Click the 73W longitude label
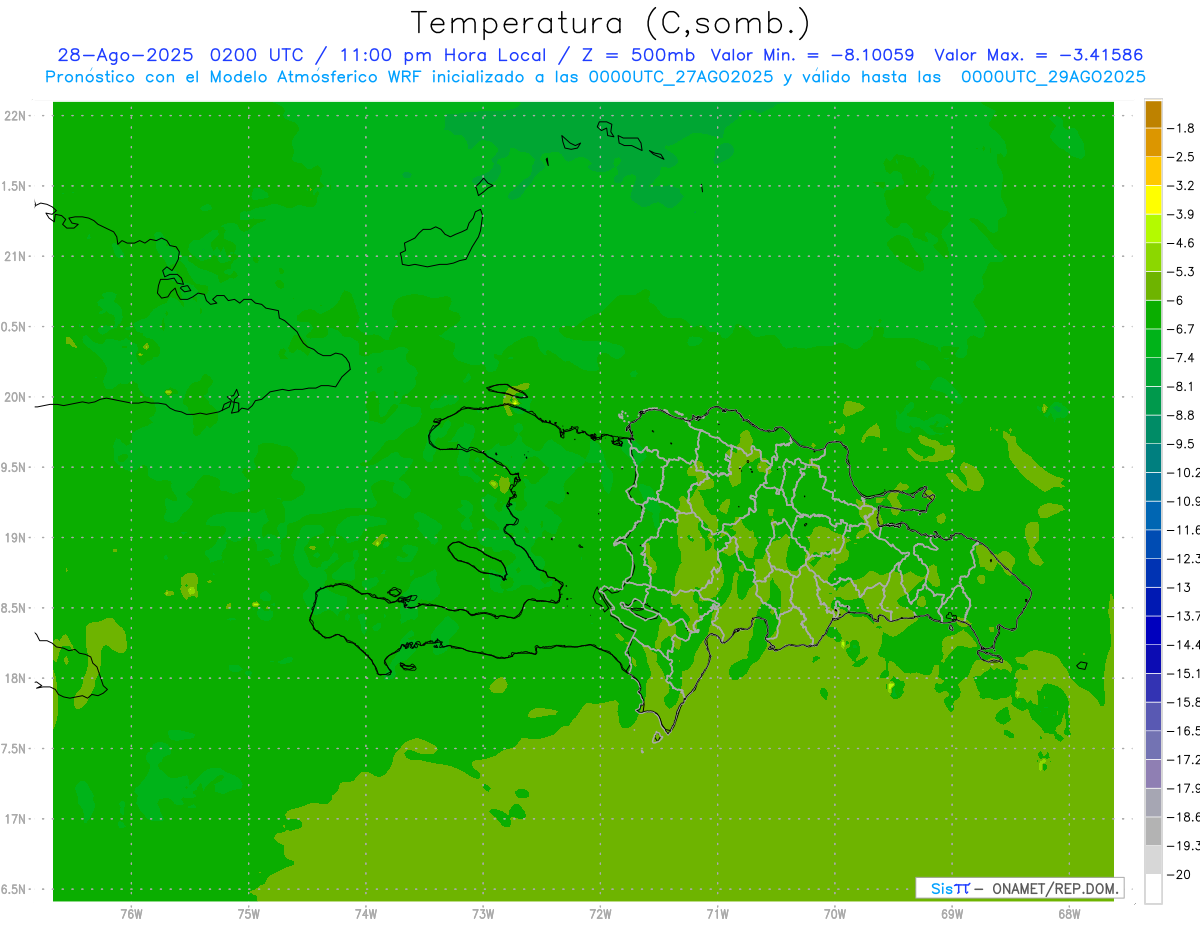The height and width of the screenshot is (927, 1200). [483, 913]
